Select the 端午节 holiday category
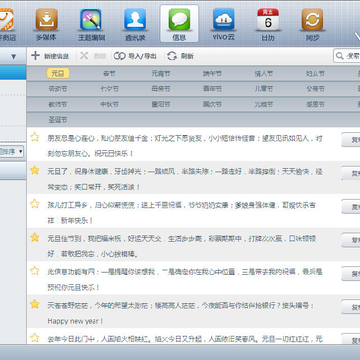The height and width of the screenshot is (360, 360). click(212, 73)
